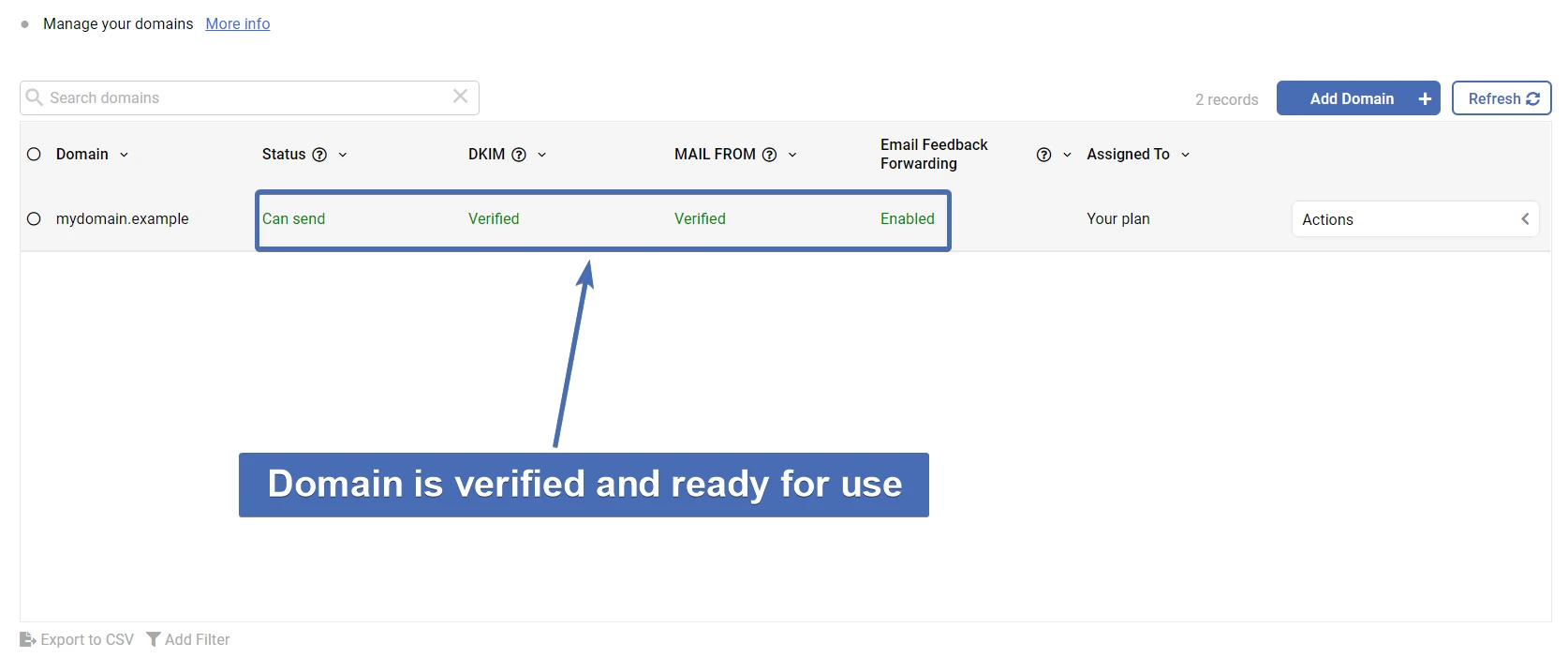Open the Assigned To column chevron
The height and width of the screenshot is (658, 1568).
(x=1185, y=155)
